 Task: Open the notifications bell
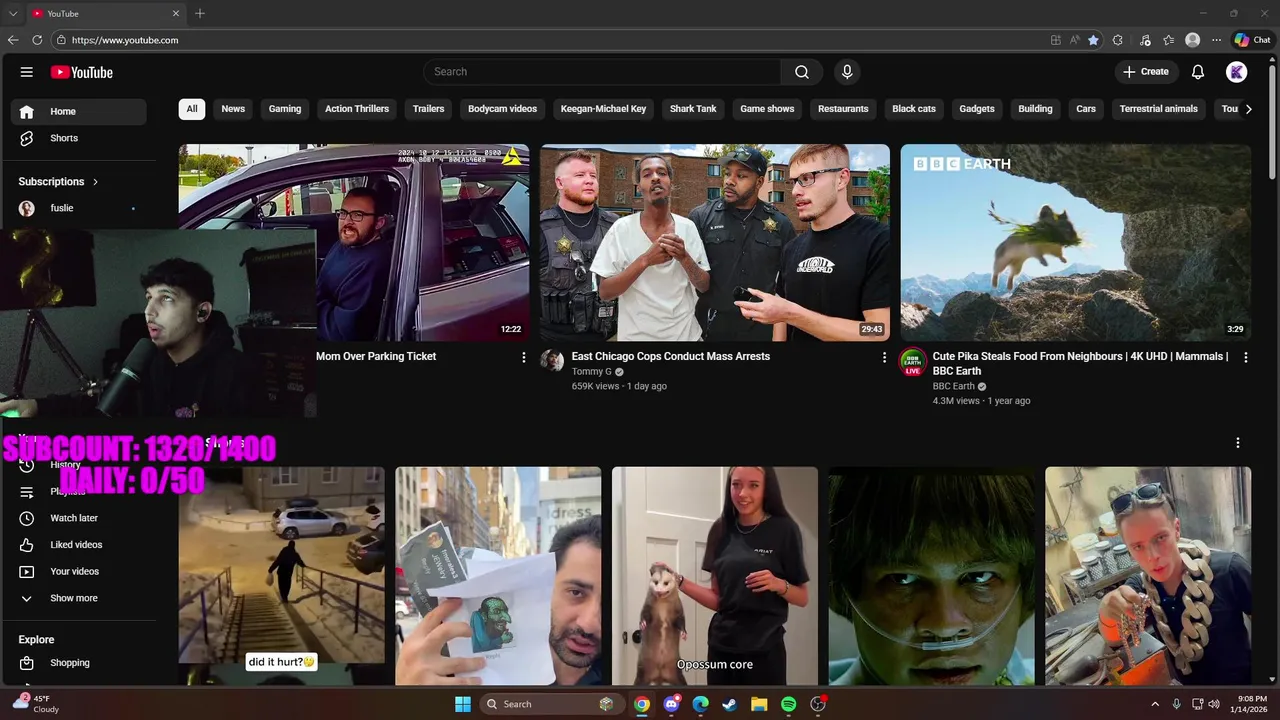point(1198,72)
